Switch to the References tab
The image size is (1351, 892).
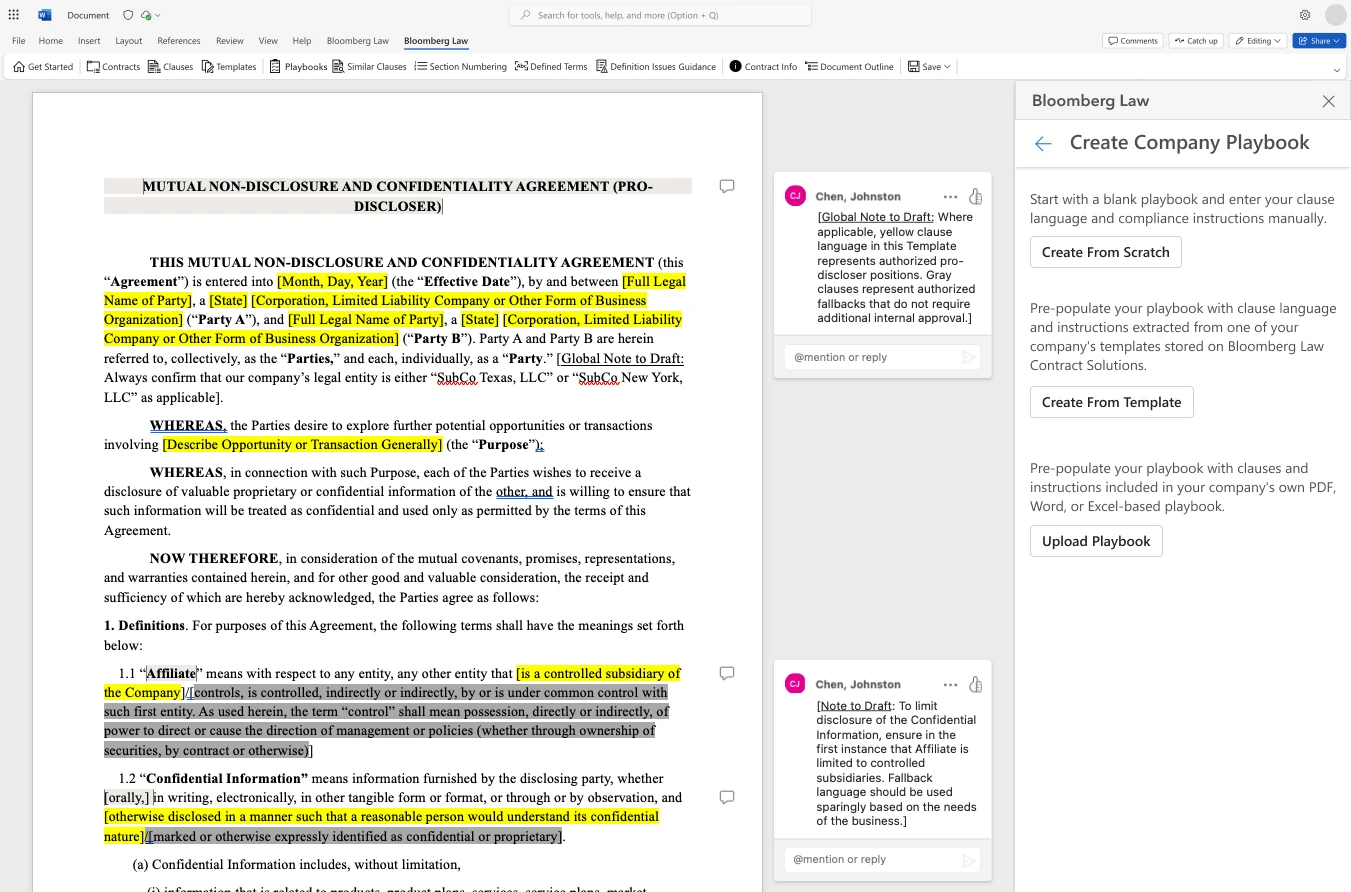click(179, 41)
